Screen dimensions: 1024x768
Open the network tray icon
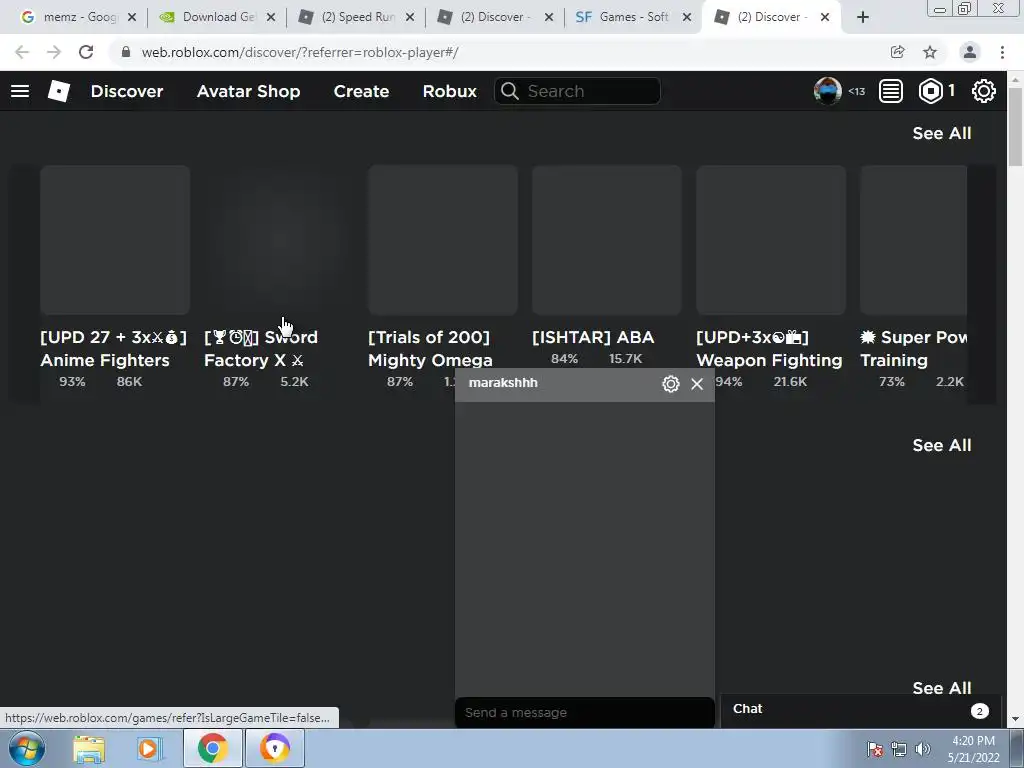coord(899,749)
